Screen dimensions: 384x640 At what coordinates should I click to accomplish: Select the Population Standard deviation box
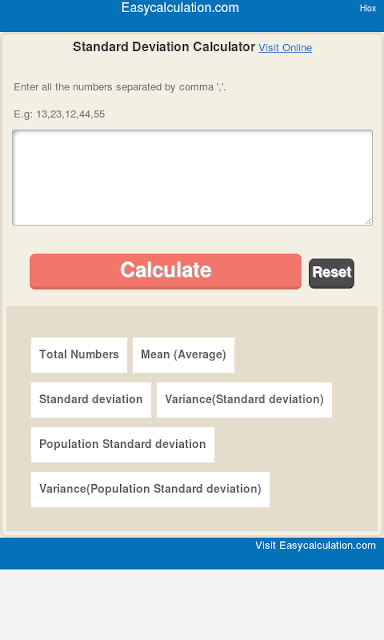[122, 444]
